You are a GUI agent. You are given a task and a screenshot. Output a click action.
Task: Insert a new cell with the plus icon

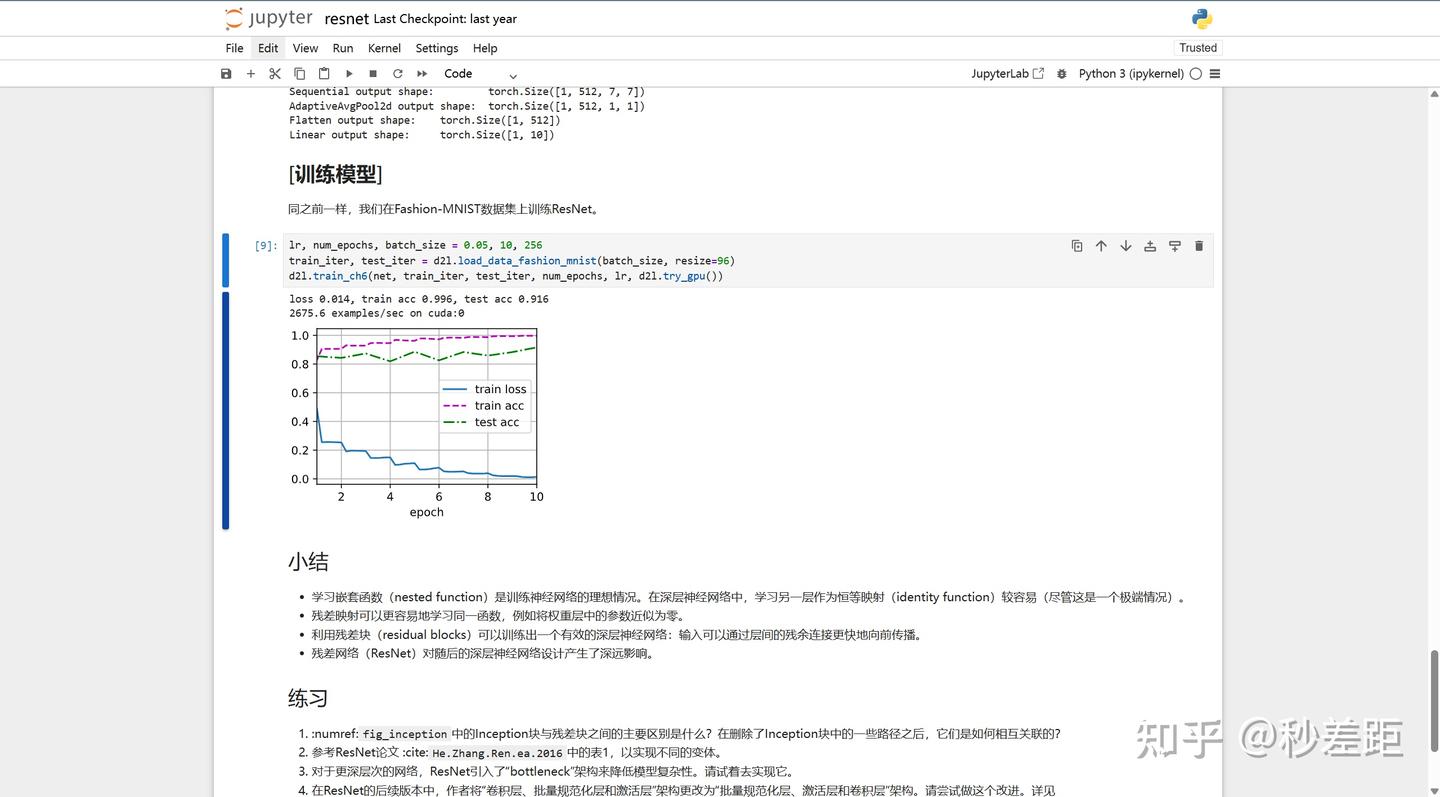click(x=251, y=73)
